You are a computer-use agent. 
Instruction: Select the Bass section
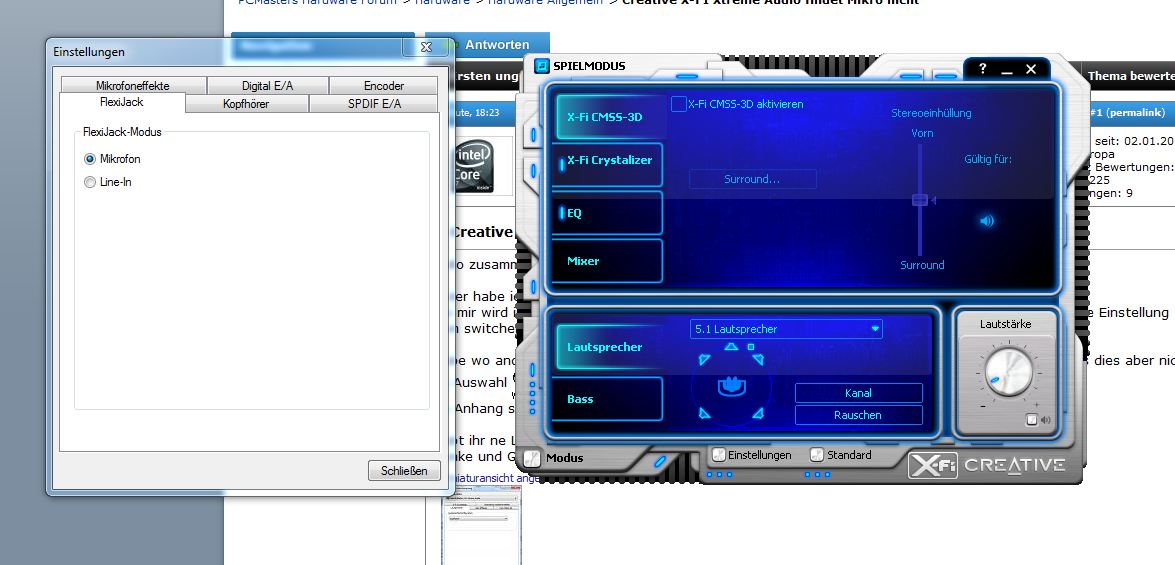tap(609, 399)
